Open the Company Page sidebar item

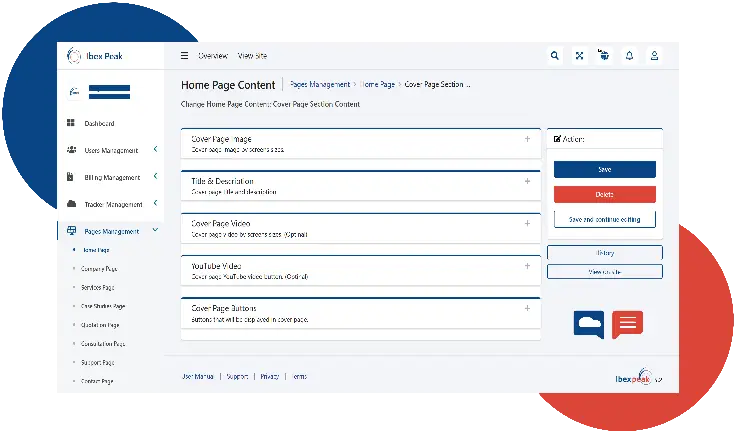pyautogui.click(x=99, y=269)
